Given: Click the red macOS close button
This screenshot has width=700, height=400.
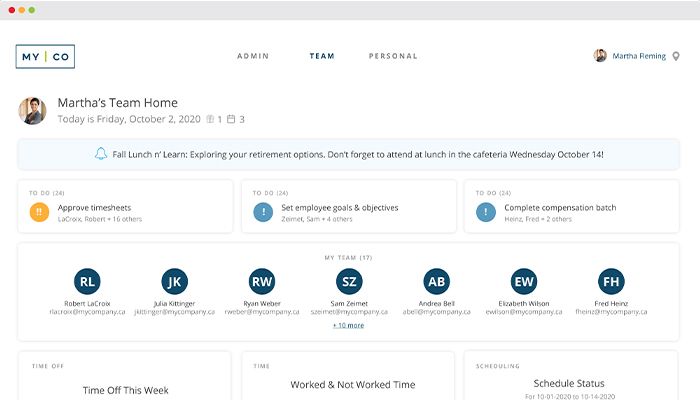Looking at the screenshot, I should 12,10.
